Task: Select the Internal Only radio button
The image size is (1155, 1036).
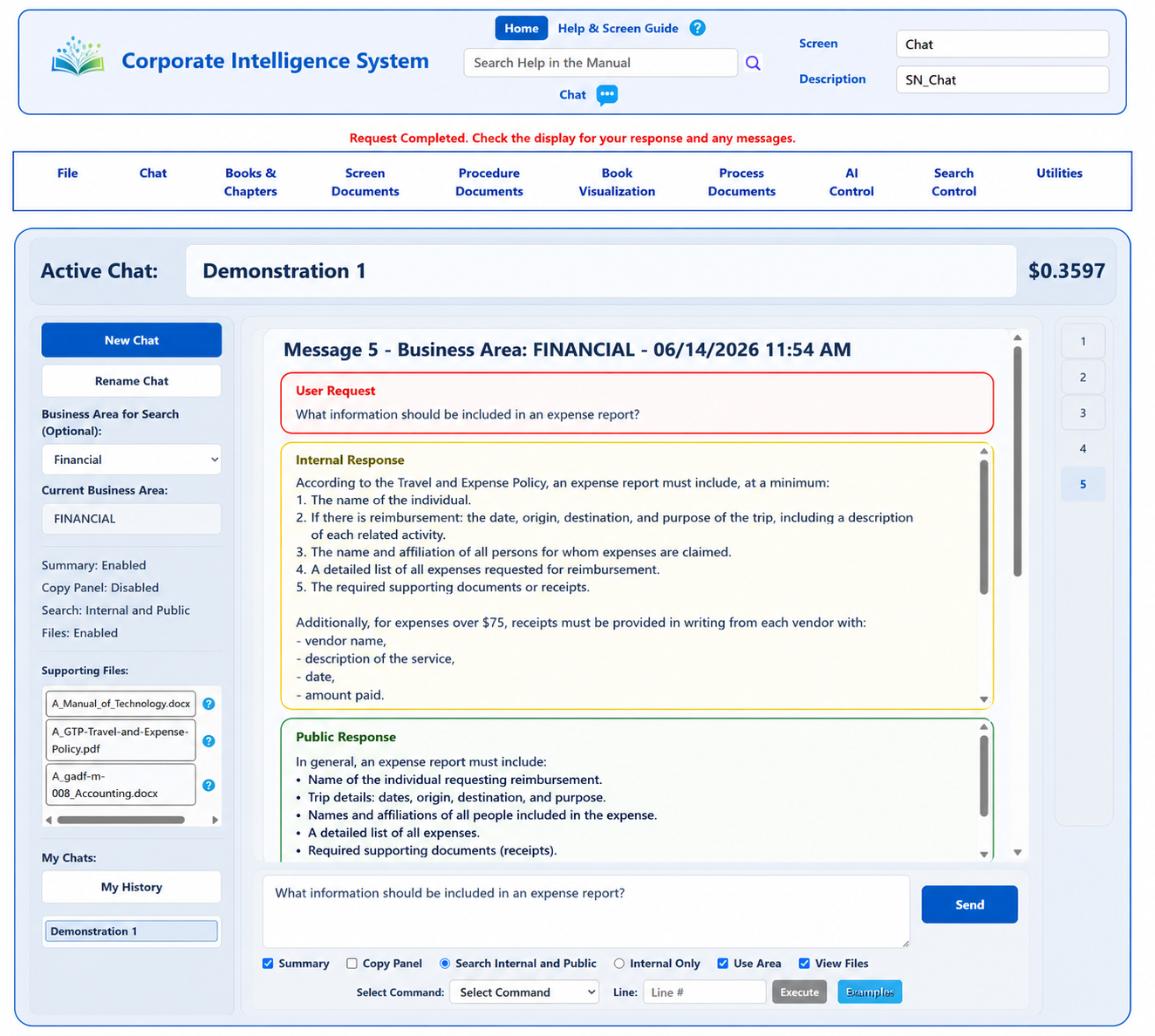Action: 619,964
